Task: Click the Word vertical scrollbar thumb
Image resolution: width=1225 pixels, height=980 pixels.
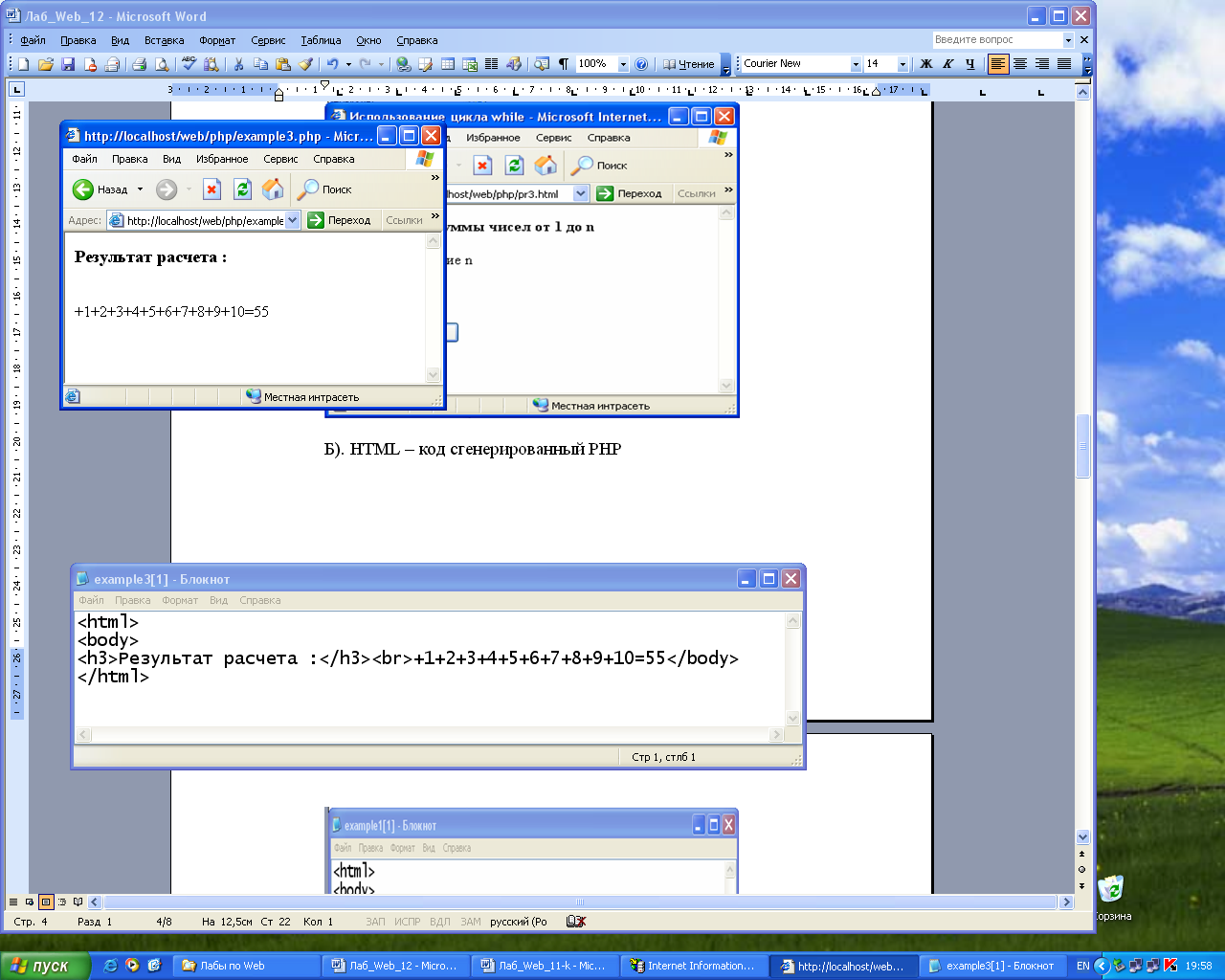Action: pos(1082,446)
